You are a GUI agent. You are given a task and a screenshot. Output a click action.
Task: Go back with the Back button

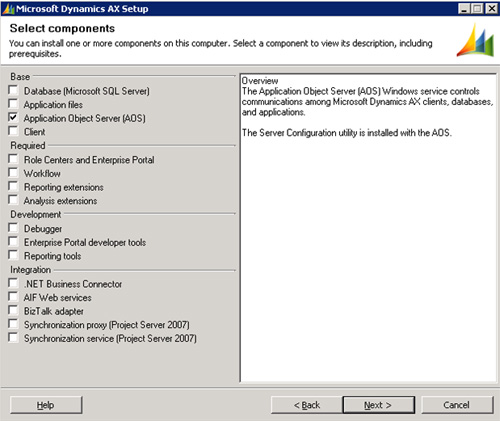point(307,405)
